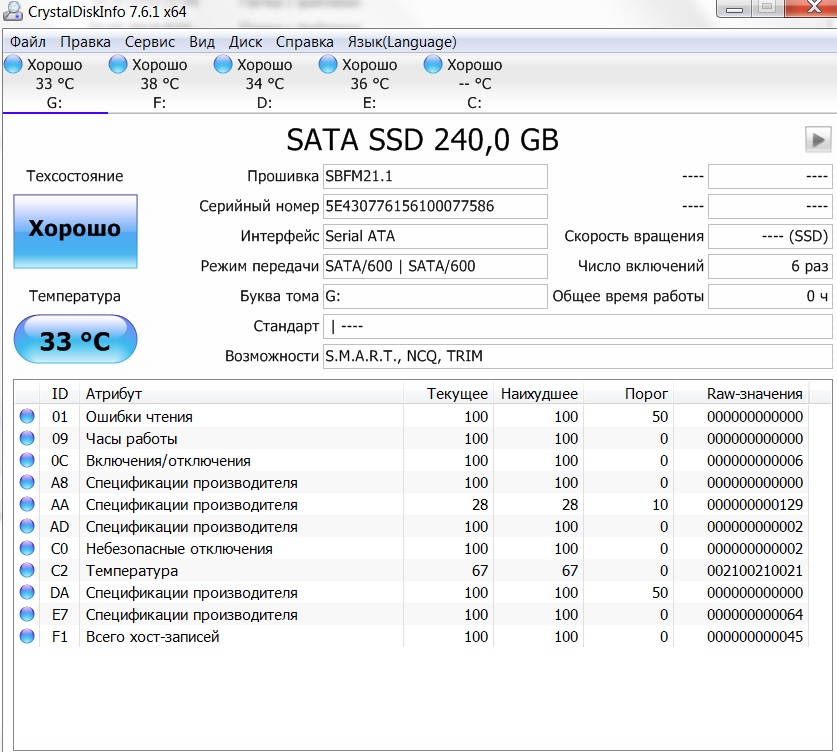Click the Скорость вращения field (SSD)
837x752 pixels.
(770, 236)
